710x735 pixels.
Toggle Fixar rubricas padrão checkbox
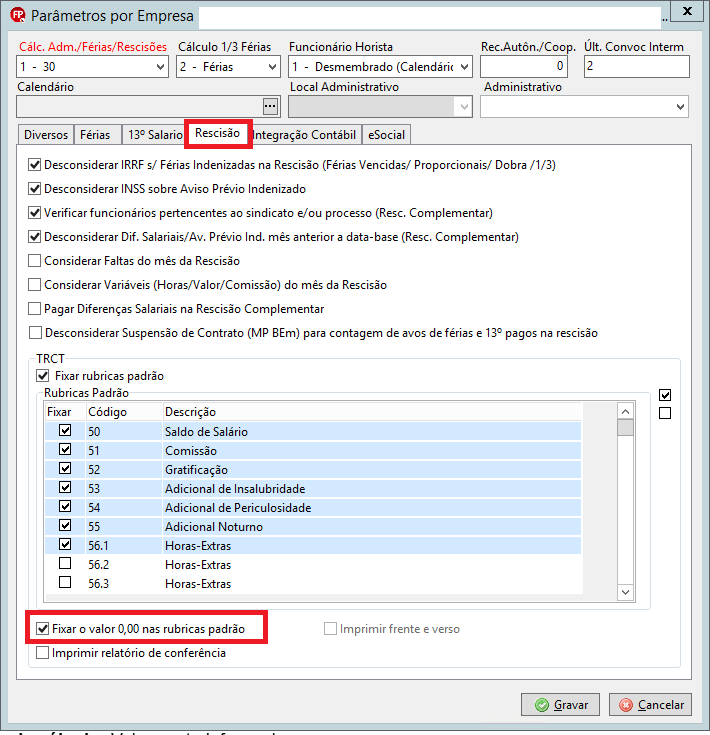click(x=43, y=375)
